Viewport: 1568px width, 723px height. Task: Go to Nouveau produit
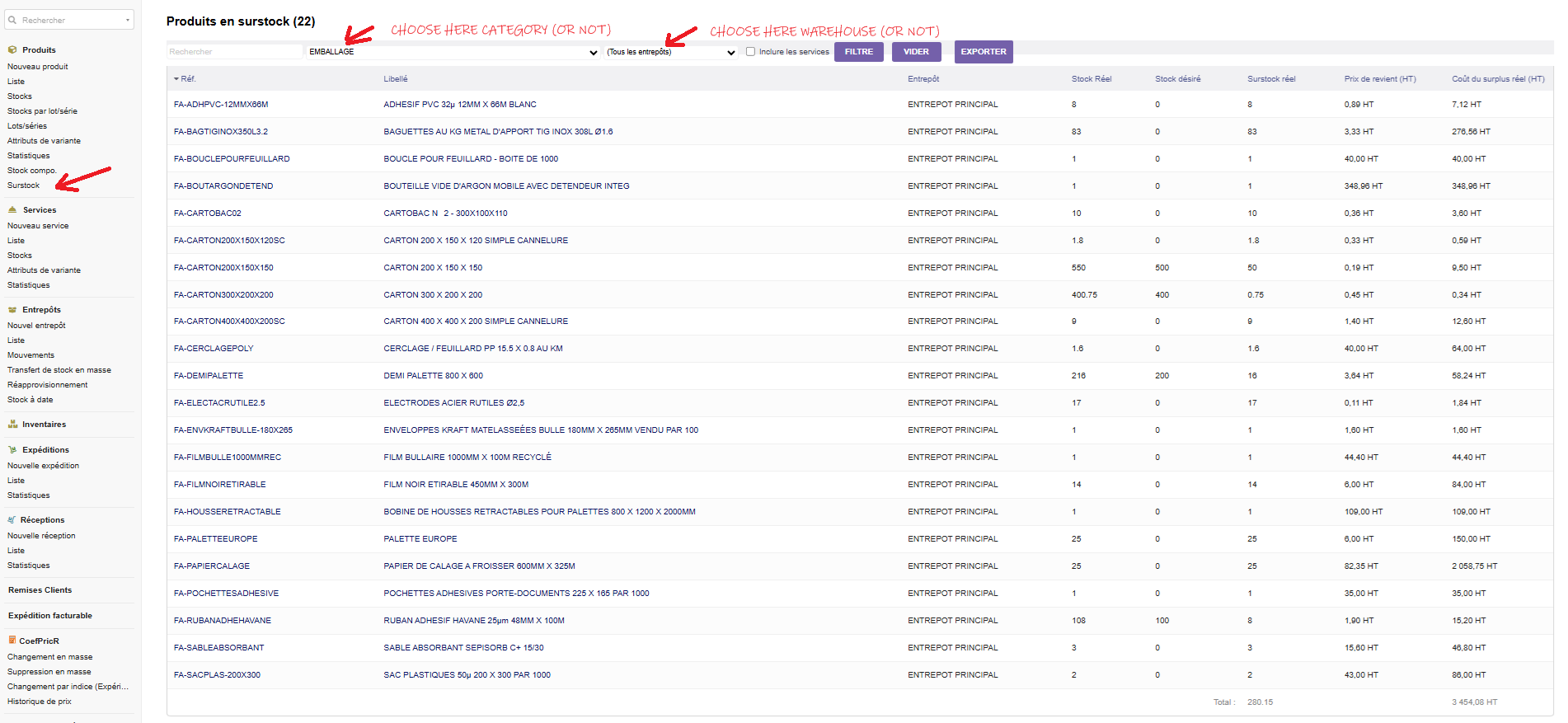pos(38,67)
